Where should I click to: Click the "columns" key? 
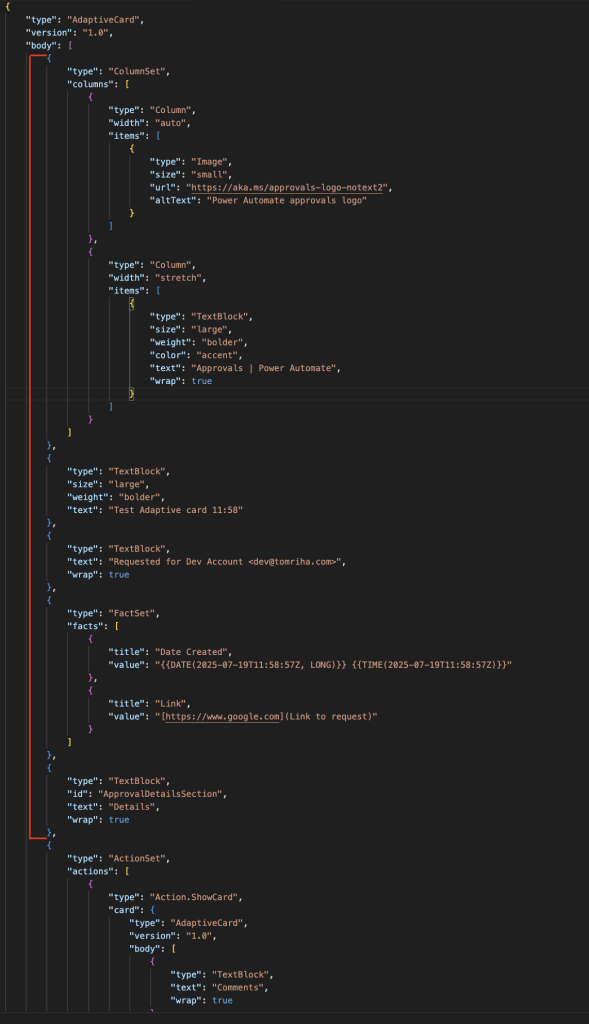pyautogui.click(x=93, y=84)
